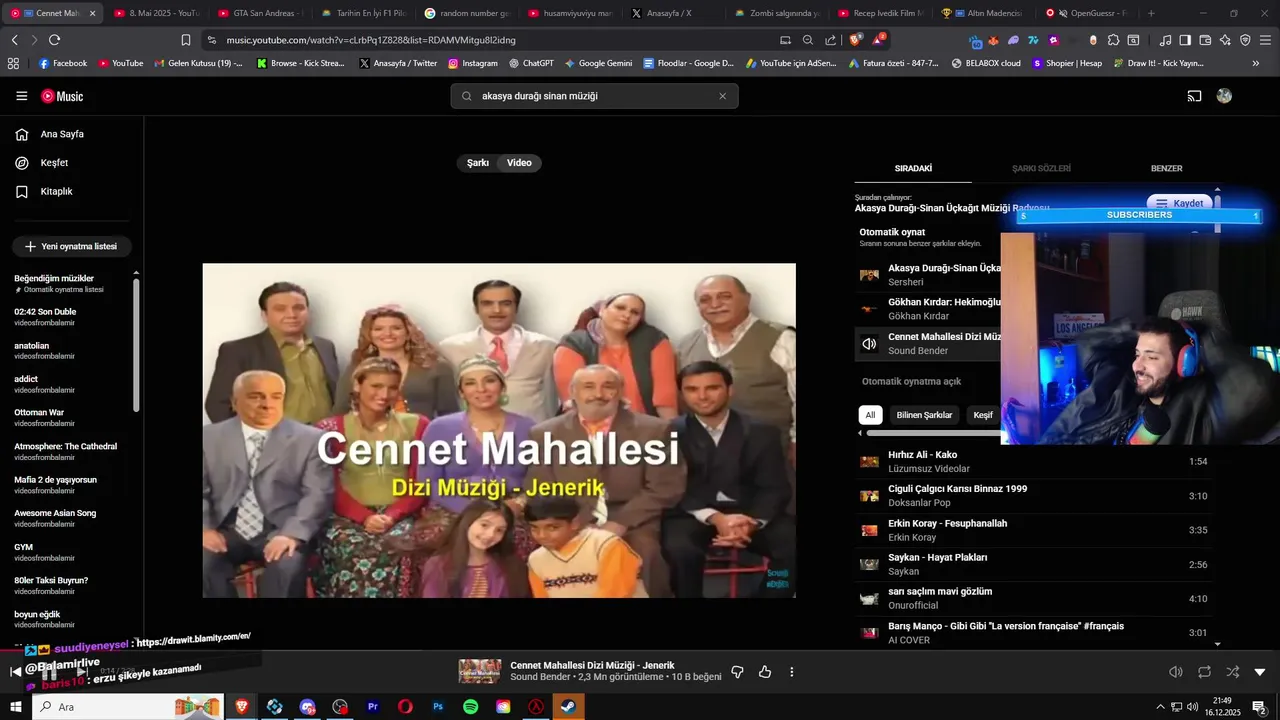Like the song with thumbs-up icon
Screen dimensions: 1280x720
pyautogui.click(x=765, y=672)
